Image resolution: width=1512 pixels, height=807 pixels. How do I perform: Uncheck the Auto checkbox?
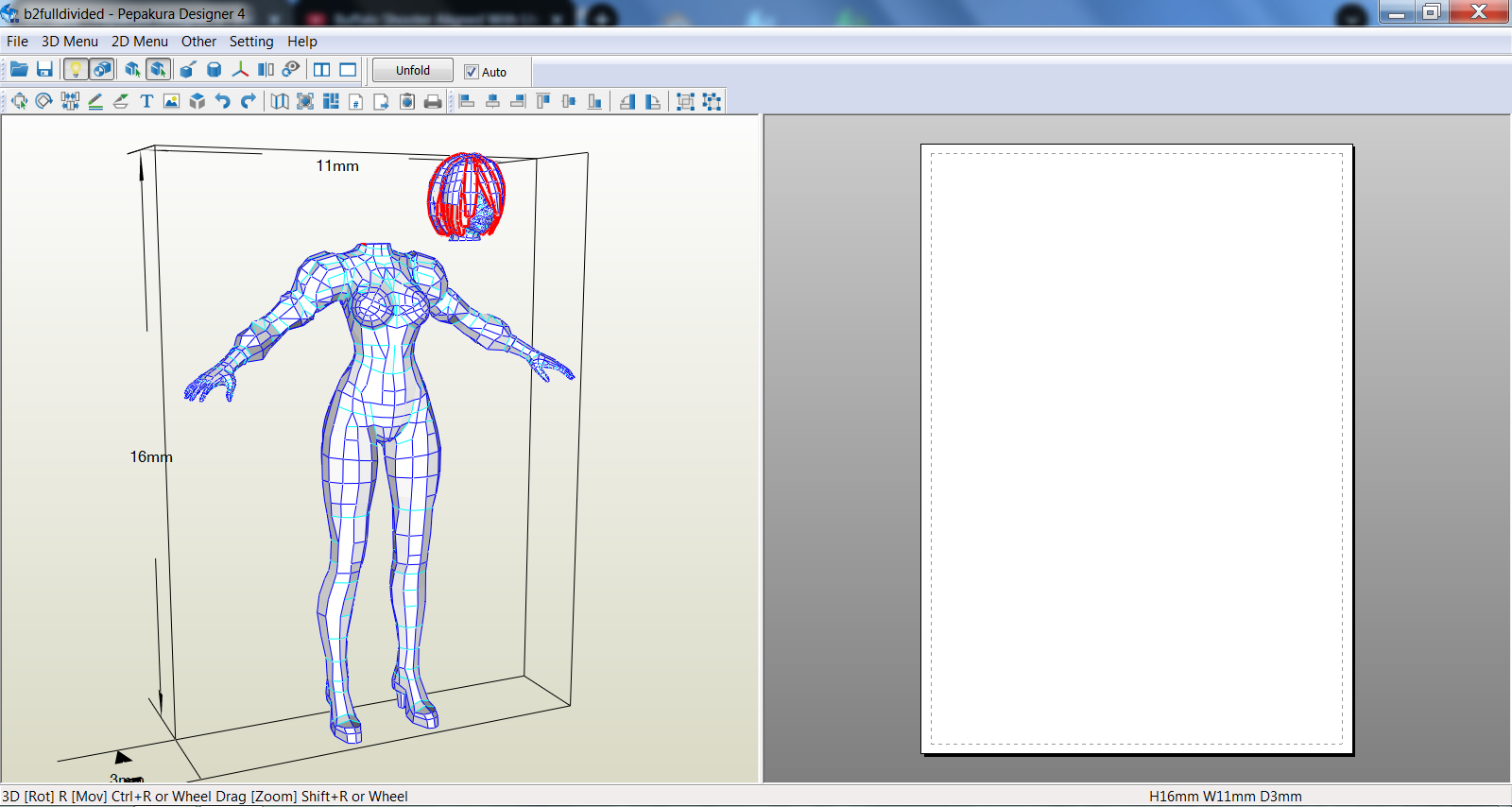click(x=472, y=72)
